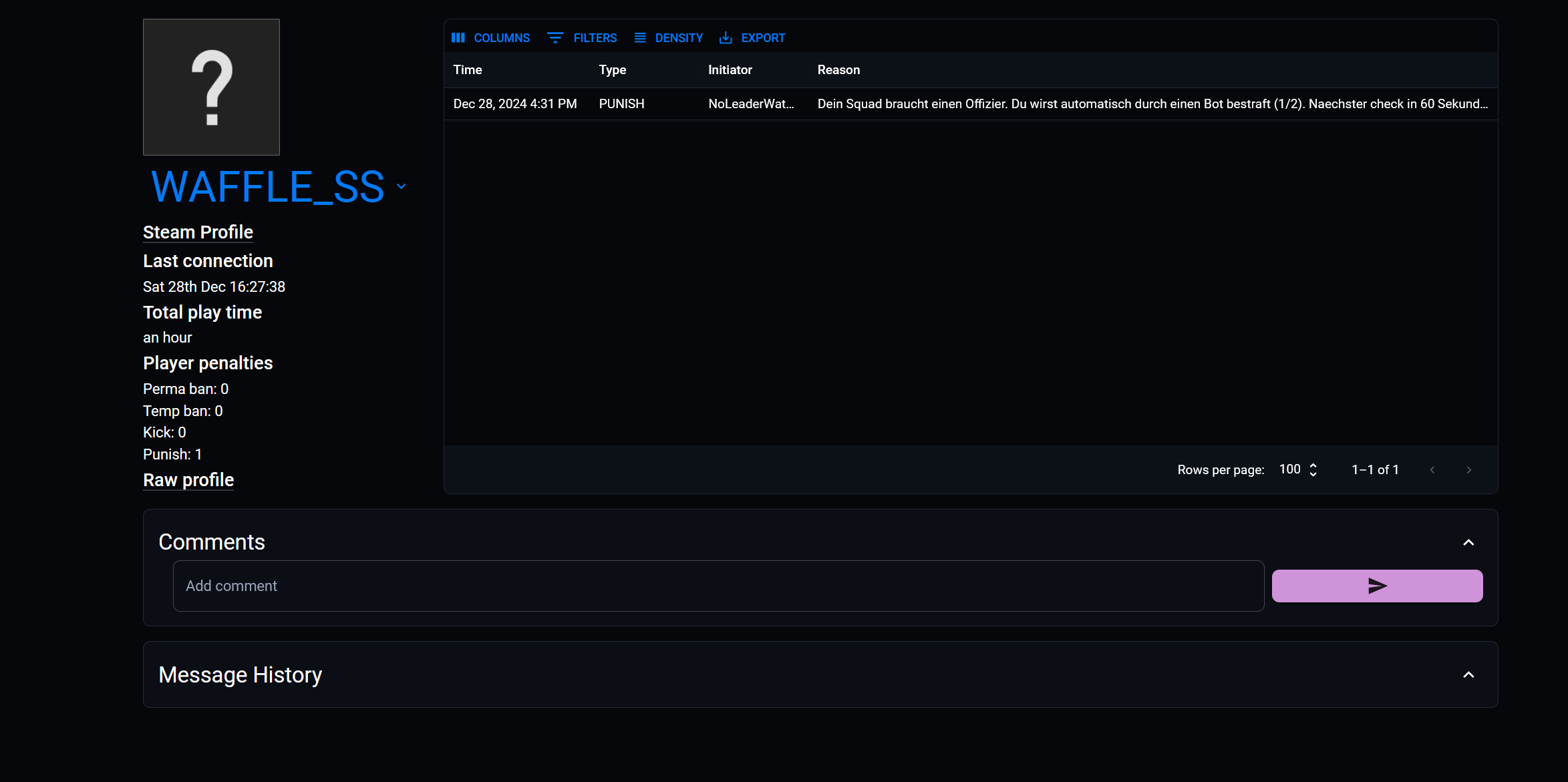Open the rows per page selector showing 100
Image resolution: width=1568 pixels, height=782 pixels.
pyautogui.click(x=1298, y=469)
